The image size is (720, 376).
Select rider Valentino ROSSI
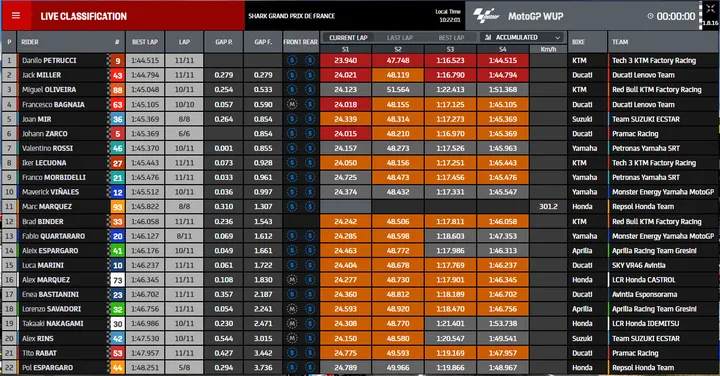point(47,148)
